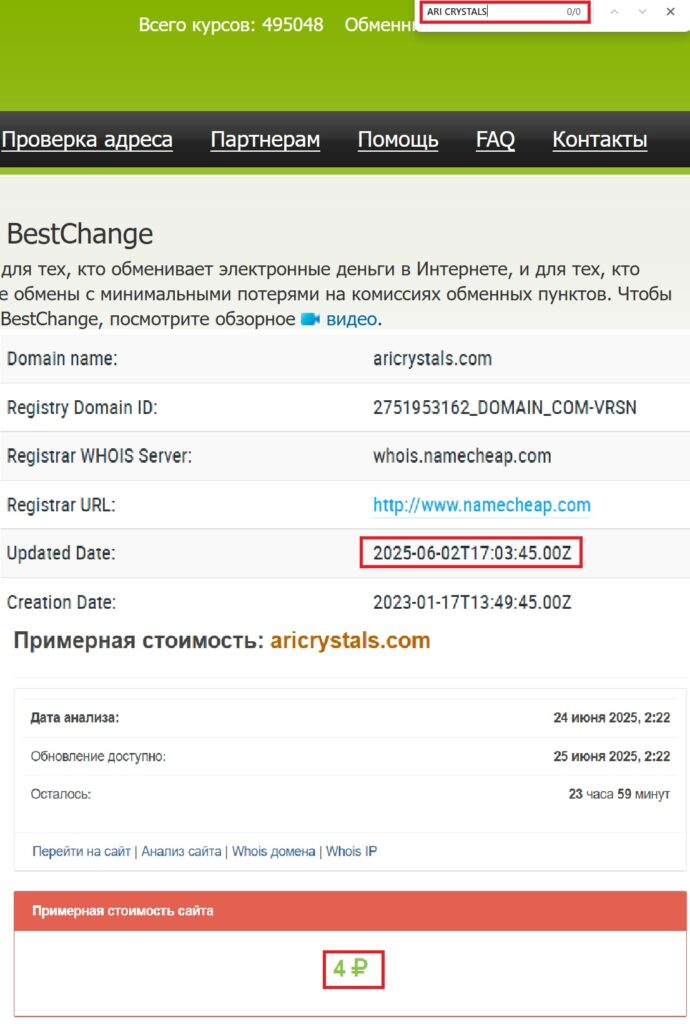Open the FAQ menu item
Viewport: 690px width, 1024px height.
[x=495, y=140]
